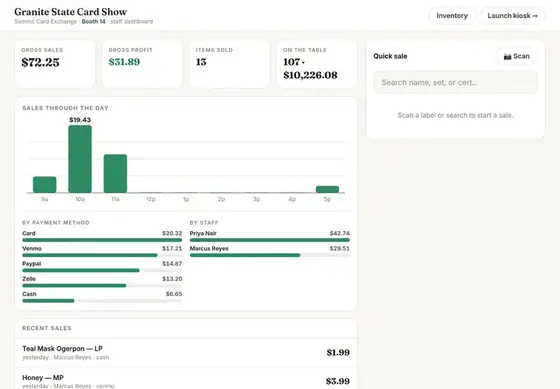Image resolution: width=560 pixels, height=389 pixels.
Task: Click the By Staff heading
Action: tap(204, 223)
